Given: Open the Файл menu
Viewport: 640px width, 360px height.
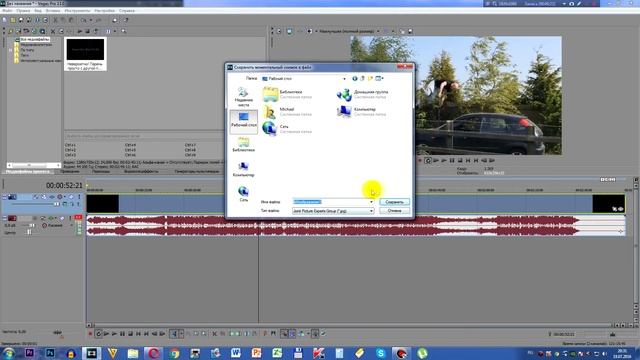Looking at the screenshot, I should pos(7,11).
